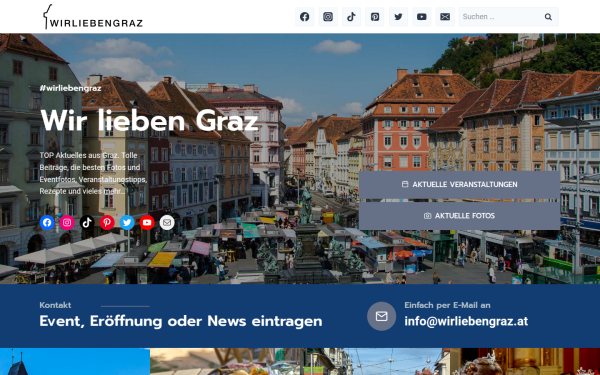Image resolution: width=600 pixels, height=375 pixels.
Task: Open the blue Facebook circle over the hero photo
Action: point(47,223)
